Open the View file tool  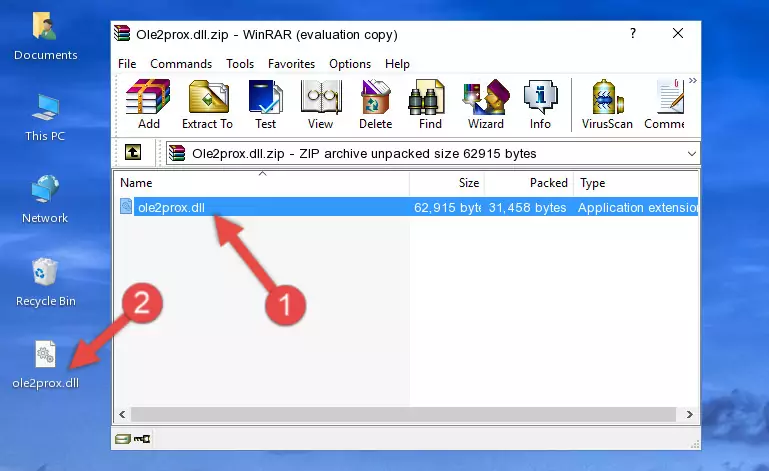click(x=321, y=105)
